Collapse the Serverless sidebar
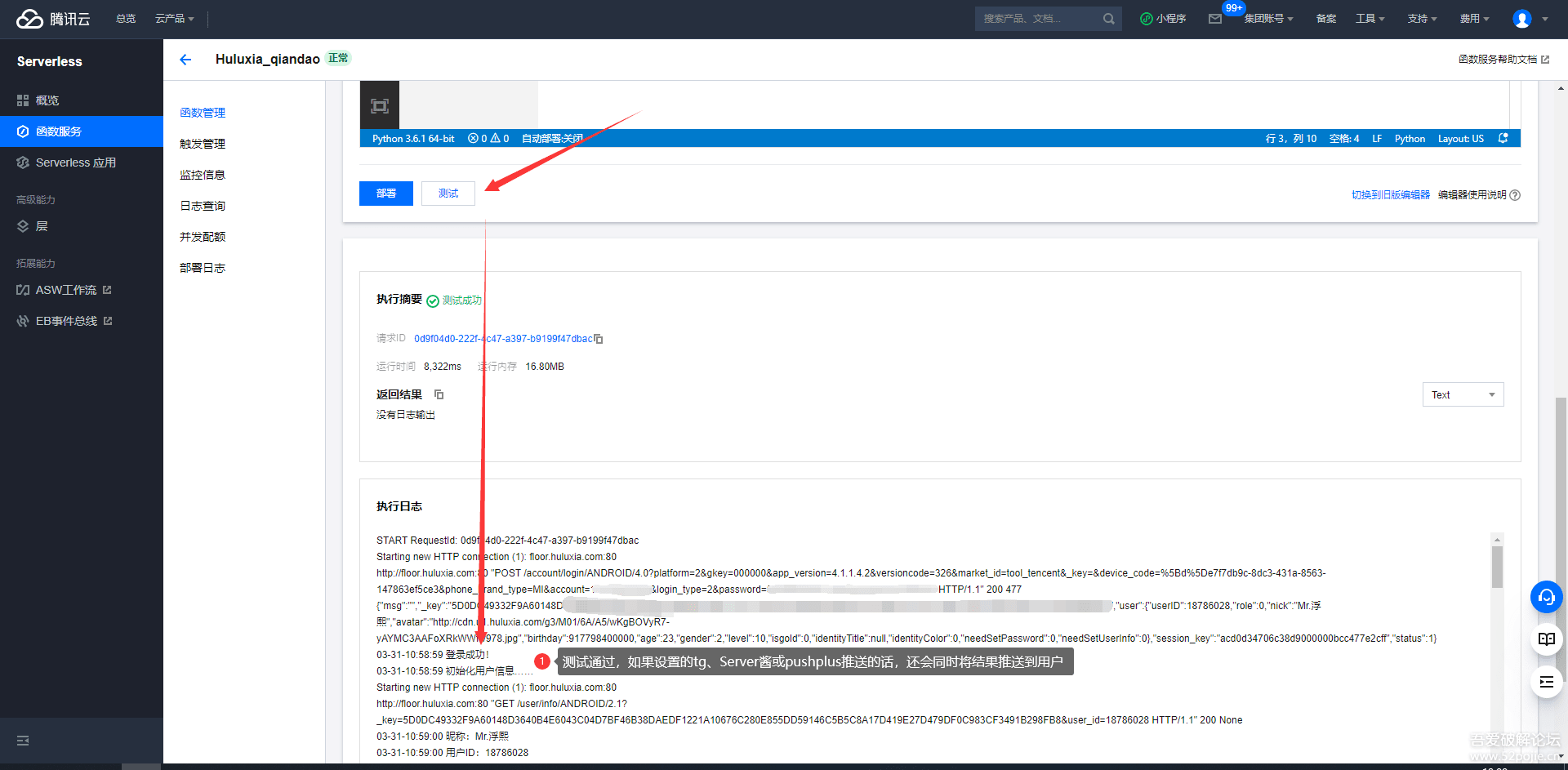1568x770 pixels. coord(23,741)
